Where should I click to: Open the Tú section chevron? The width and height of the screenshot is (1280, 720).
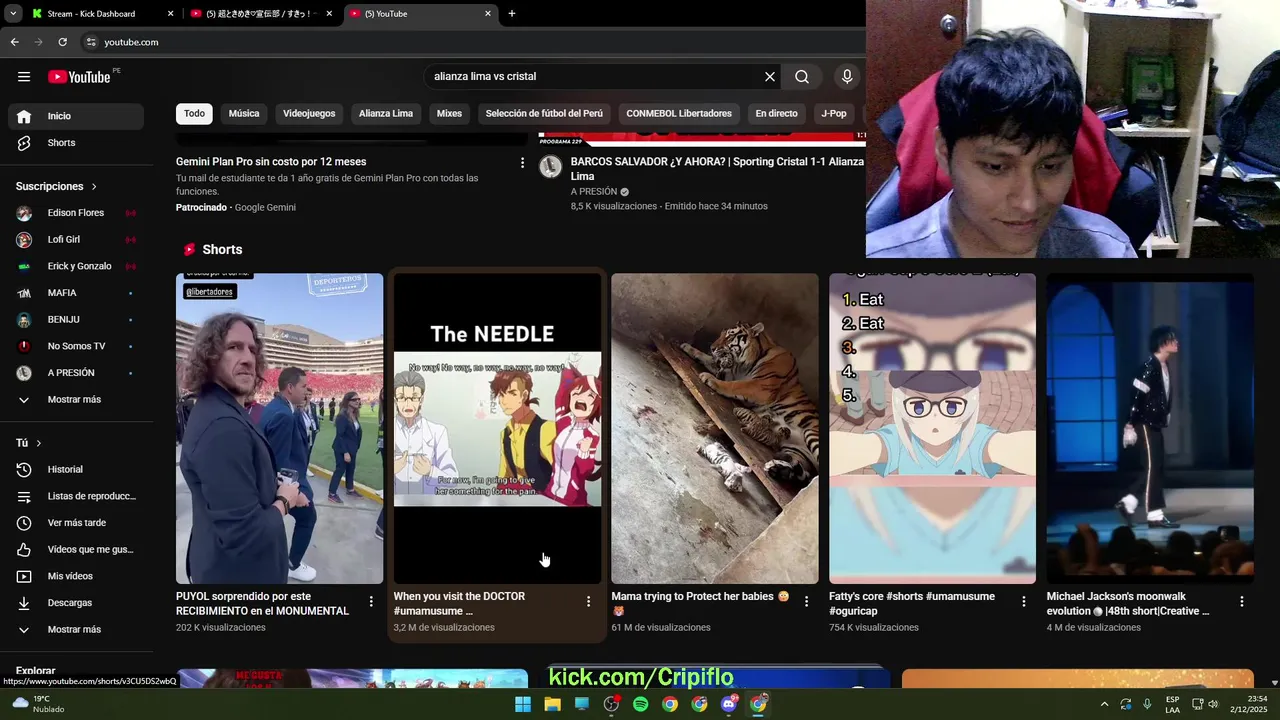(39, 443)
